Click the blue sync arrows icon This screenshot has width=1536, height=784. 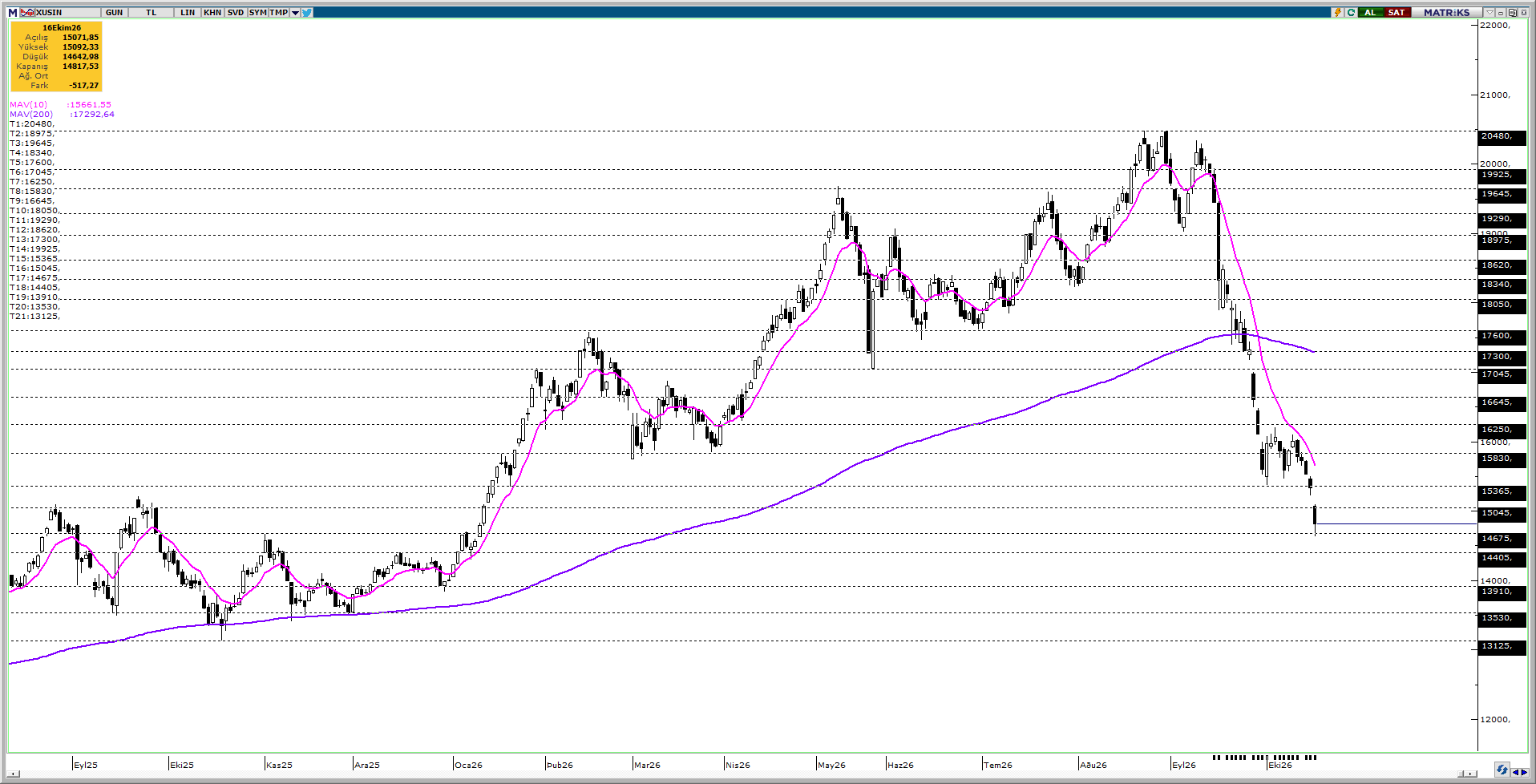(x=1502, y=770)
